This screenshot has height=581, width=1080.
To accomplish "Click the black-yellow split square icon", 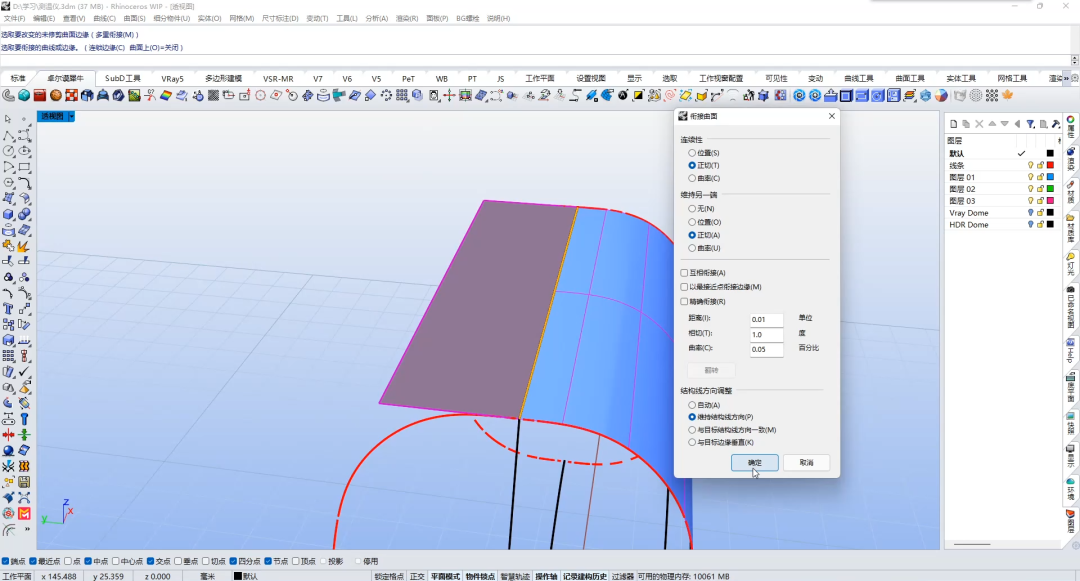I will (638, 96).
